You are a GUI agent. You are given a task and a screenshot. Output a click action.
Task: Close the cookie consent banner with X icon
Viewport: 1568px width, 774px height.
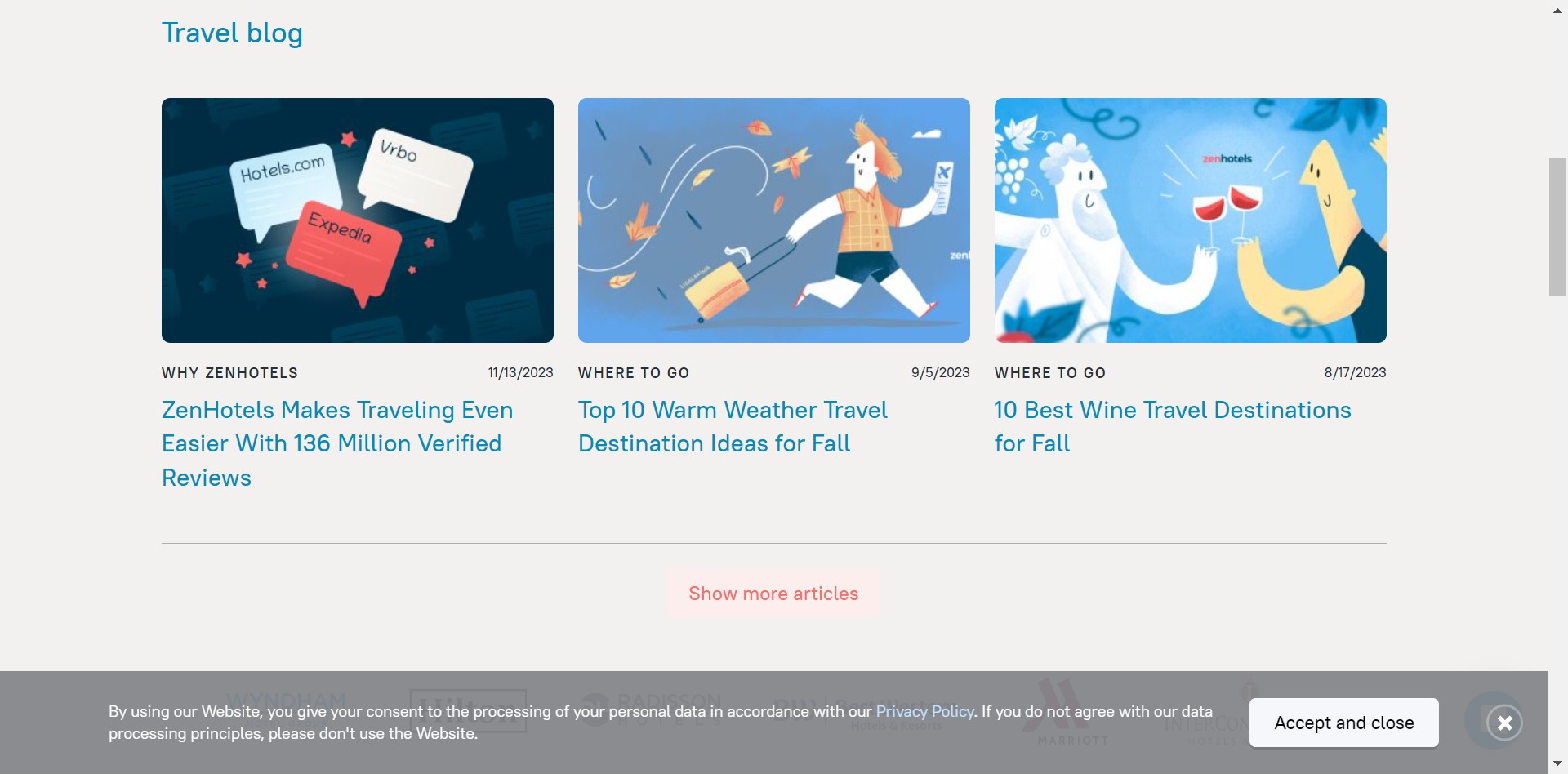click(1504, 723)
